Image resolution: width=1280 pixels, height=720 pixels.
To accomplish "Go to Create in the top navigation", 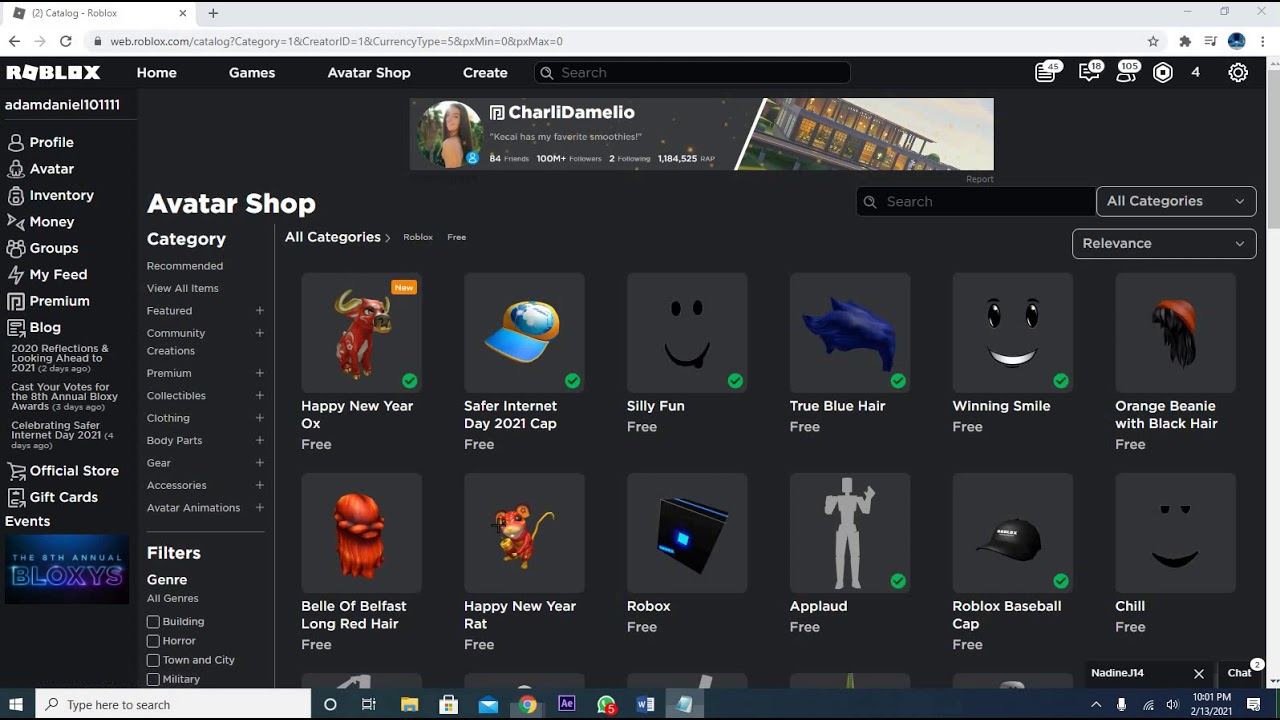I will (485, 73).
